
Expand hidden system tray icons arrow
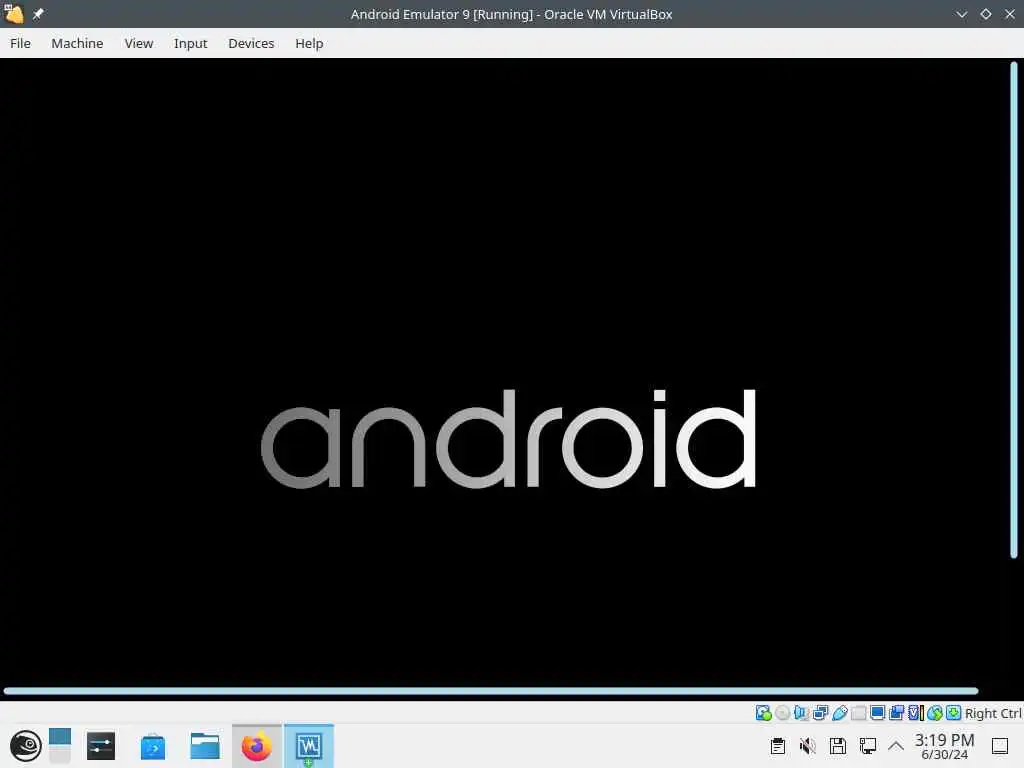[896, 746]
